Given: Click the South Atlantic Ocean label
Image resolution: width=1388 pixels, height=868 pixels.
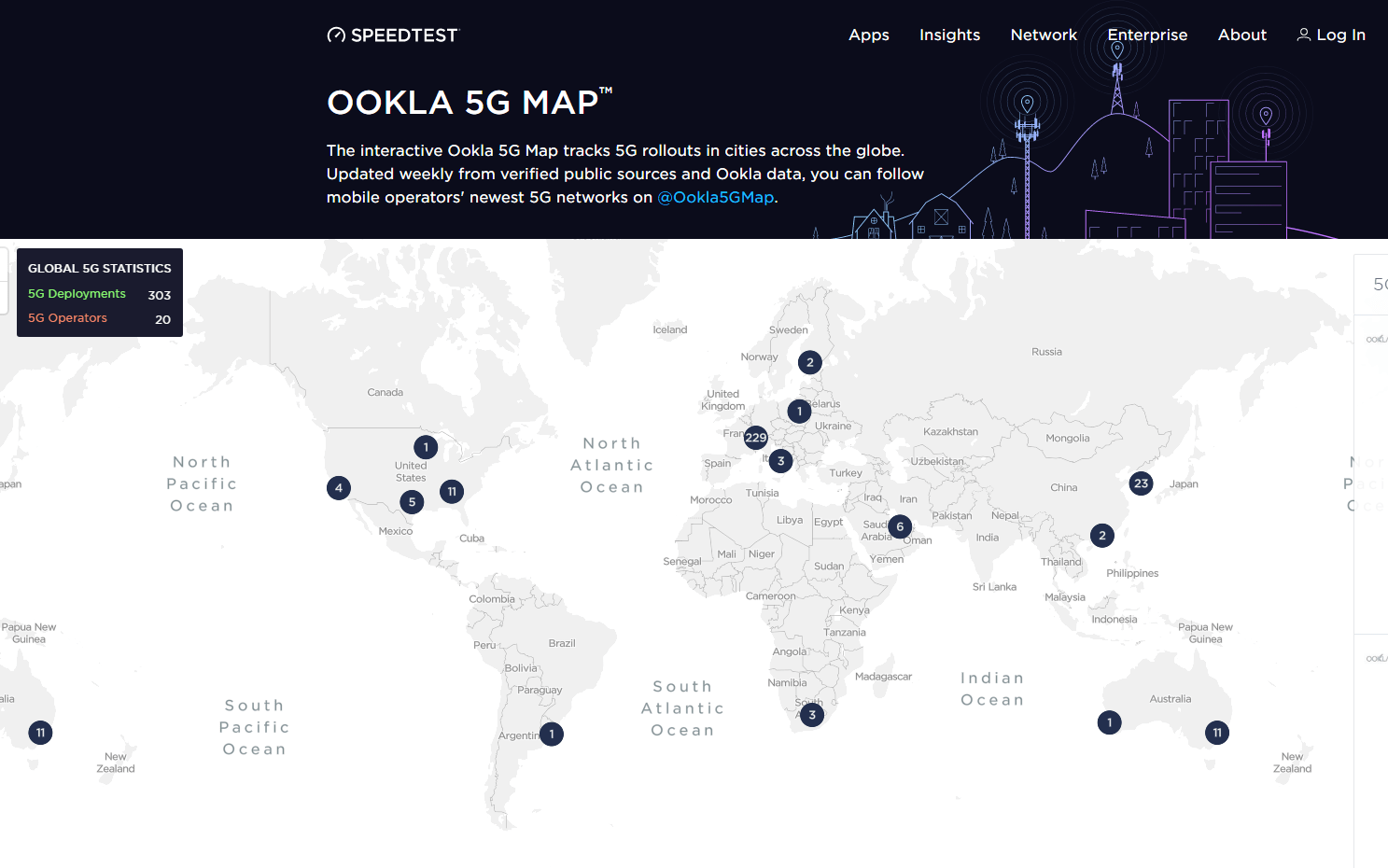Looking at the screenshot, I should [683, 708].
